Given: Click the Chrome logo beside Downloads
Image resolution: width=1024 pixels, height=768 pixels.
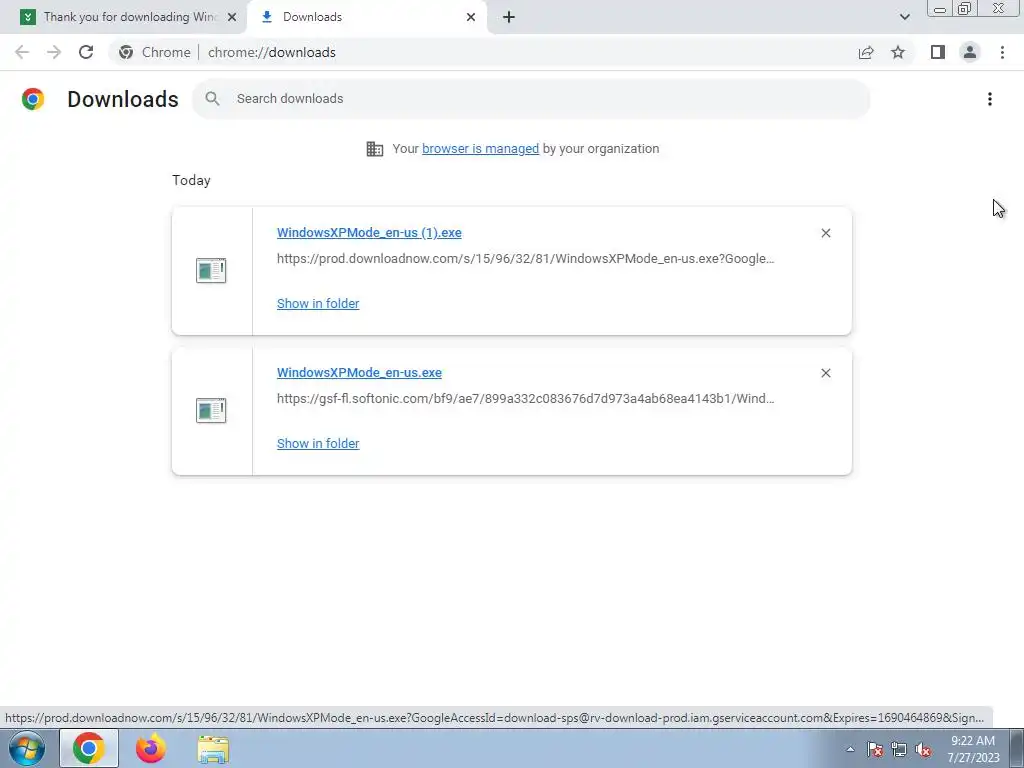Looking at the screenshot, I should pos(33,99).
